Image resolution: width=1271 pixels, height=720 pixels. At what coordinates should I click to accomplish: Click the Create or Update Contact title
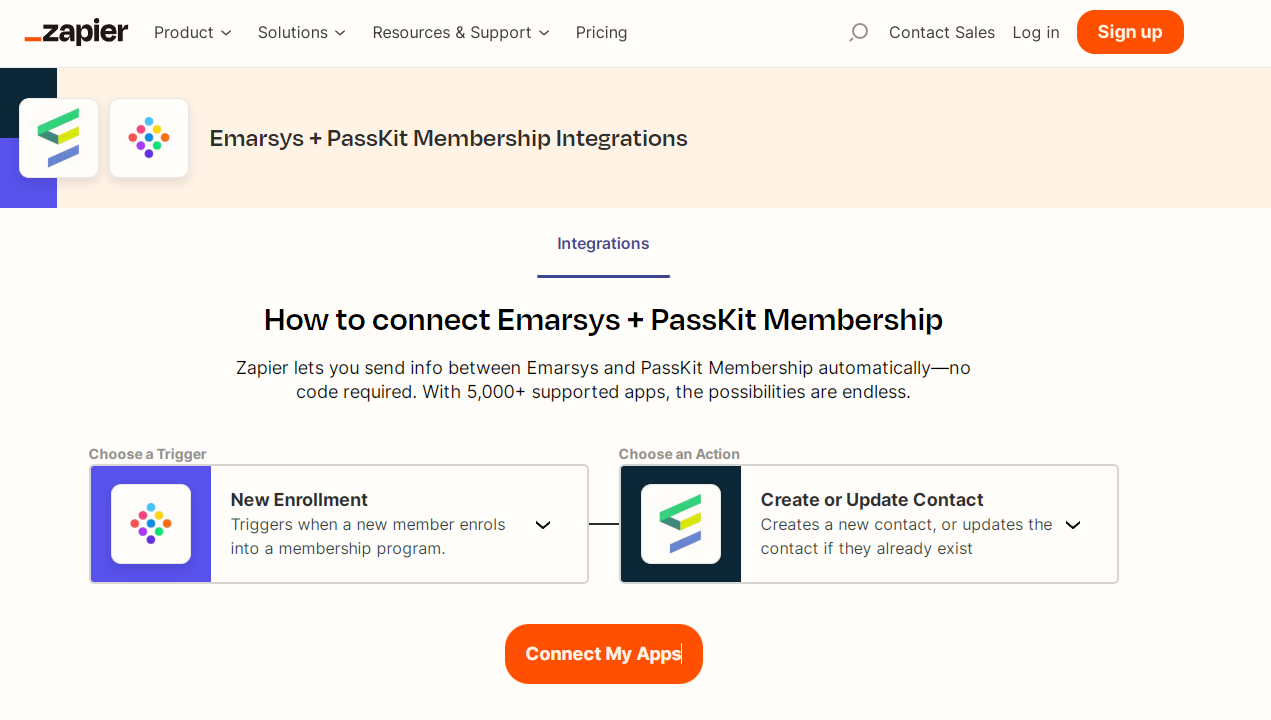click(871, 500)
